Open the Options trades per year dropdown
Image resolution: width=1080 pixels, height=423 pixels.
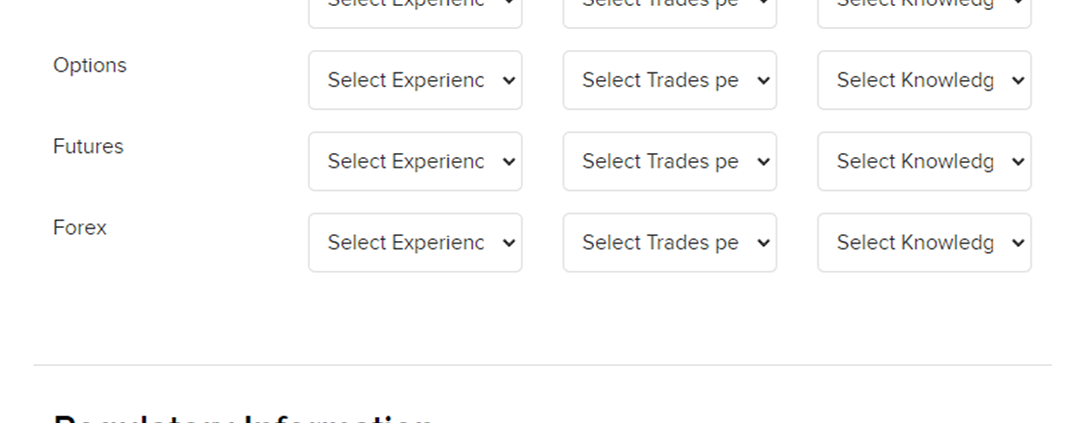[x=669, y=80]
